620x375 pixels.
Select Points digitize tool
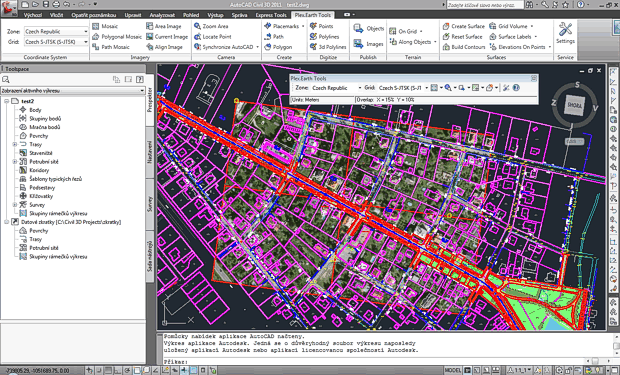(x=321, y=26)
